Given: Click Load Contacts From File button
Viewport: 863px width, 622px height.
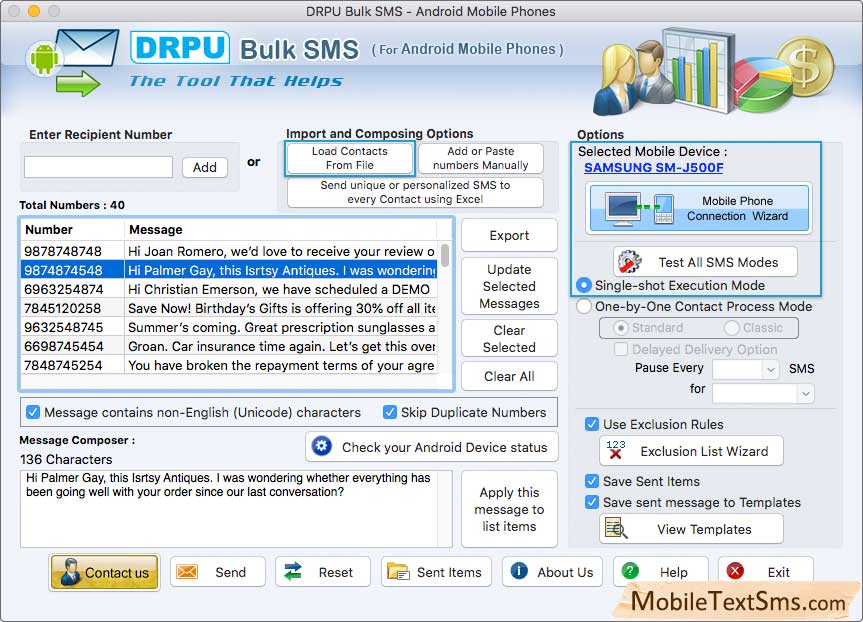Looking at the screenshot, I should (x=349, y=158).
